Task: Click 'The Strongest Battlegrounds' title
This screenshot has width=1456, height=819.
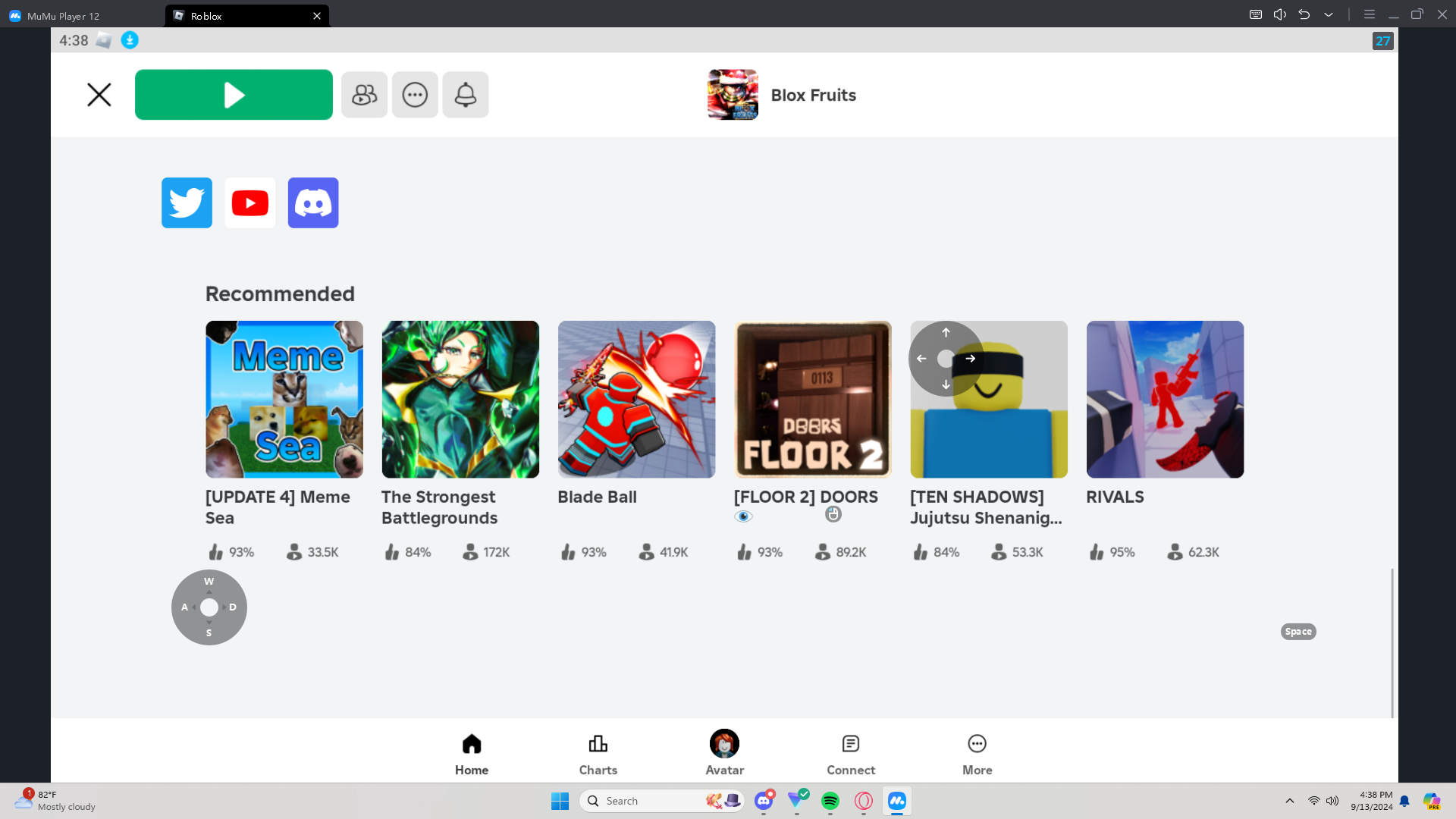Action: [440, 507]
